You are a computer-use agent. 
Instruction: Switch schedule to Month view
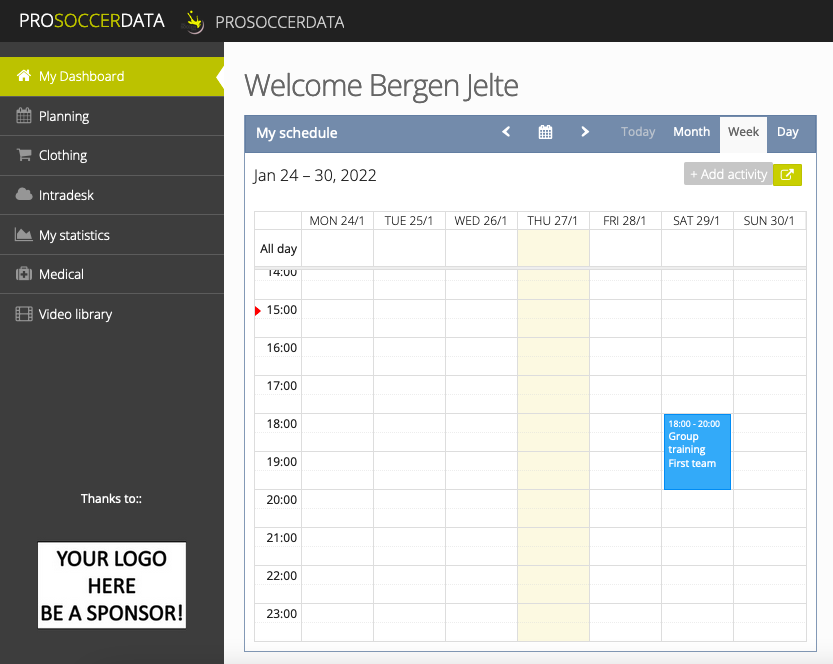[691, 132]
